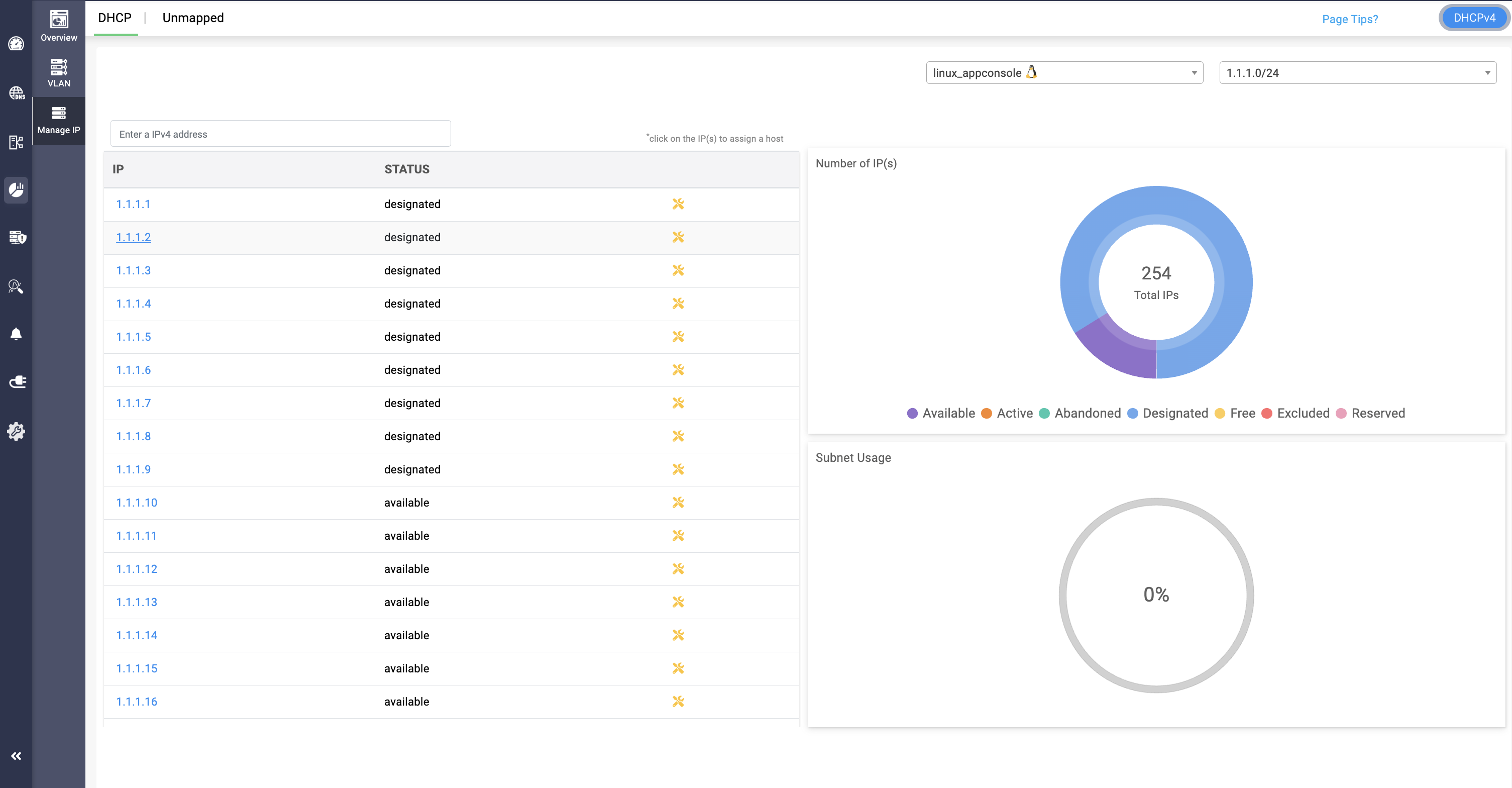Click the alerts bell icon
Screen dimensions: 1512x788
[x=16, y=334]
